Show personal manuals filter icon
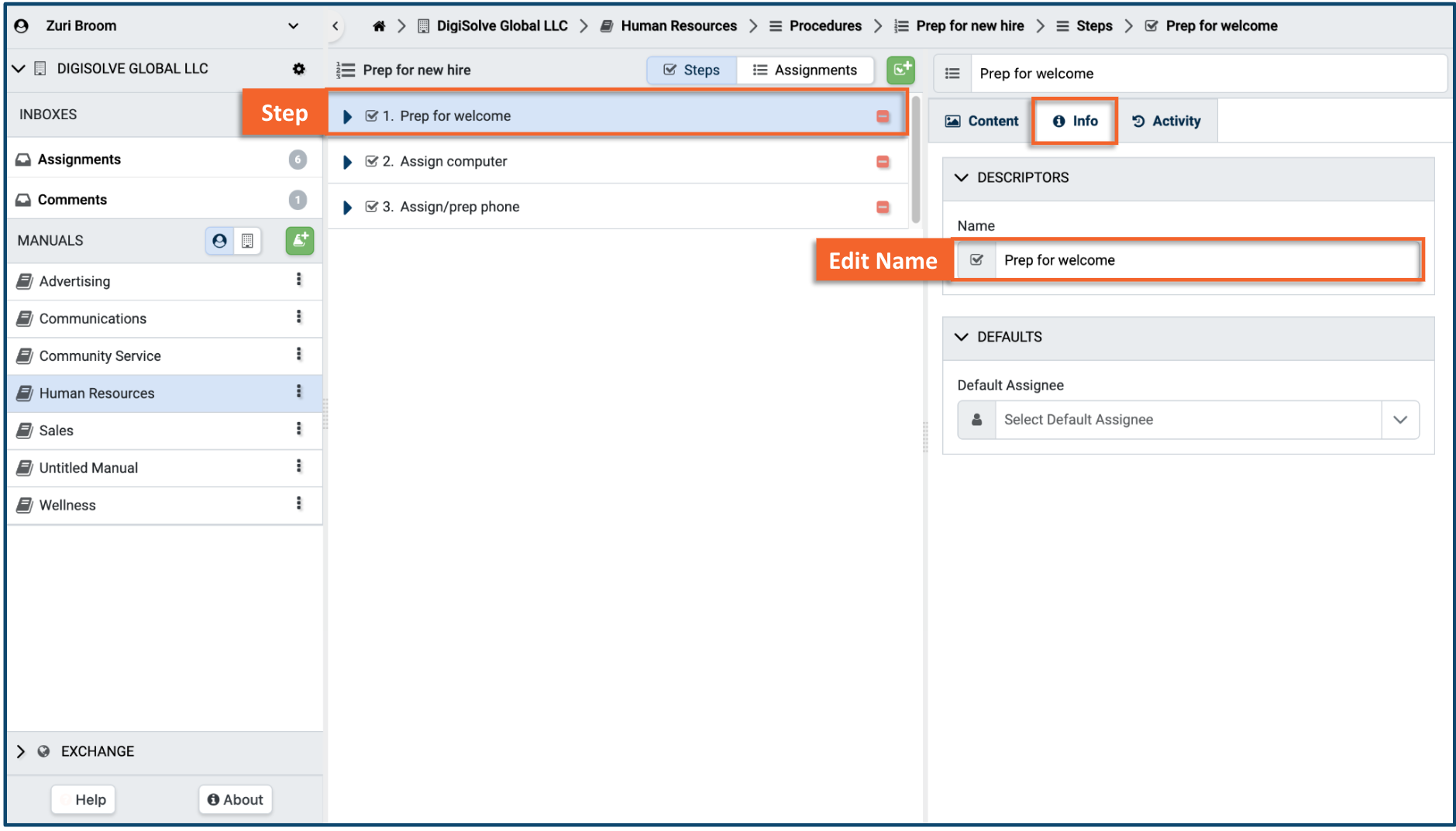 pos(220,241)
